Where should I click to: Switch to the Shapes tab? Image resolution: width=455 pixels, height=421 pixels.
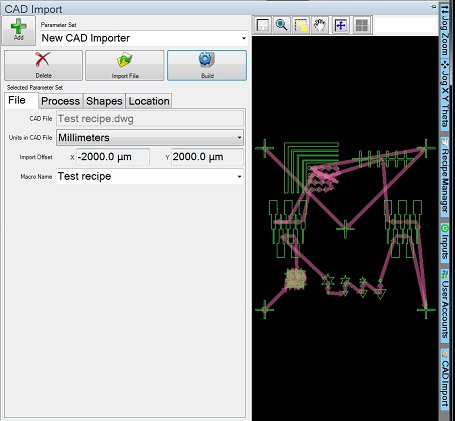tap(104, 101)
